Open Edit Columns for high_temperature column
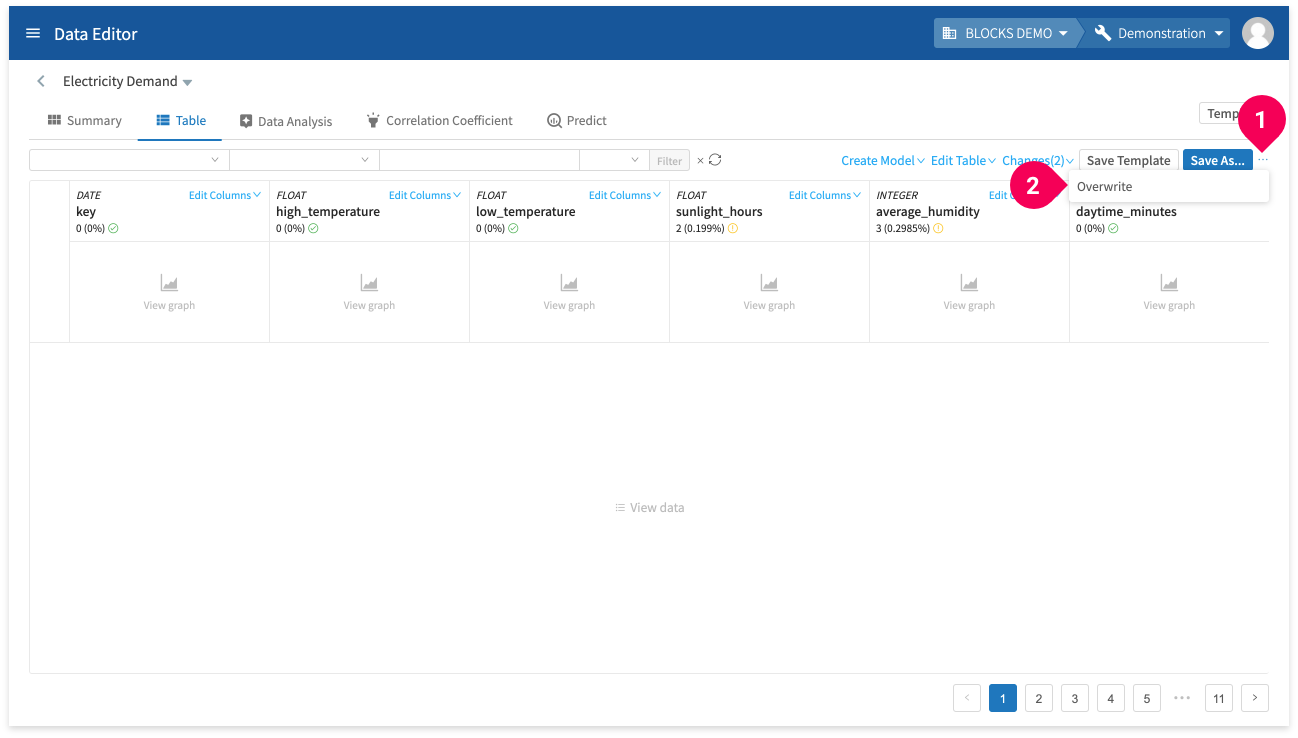This screenshot has width=1298, height=738. [x=425, y=195]
